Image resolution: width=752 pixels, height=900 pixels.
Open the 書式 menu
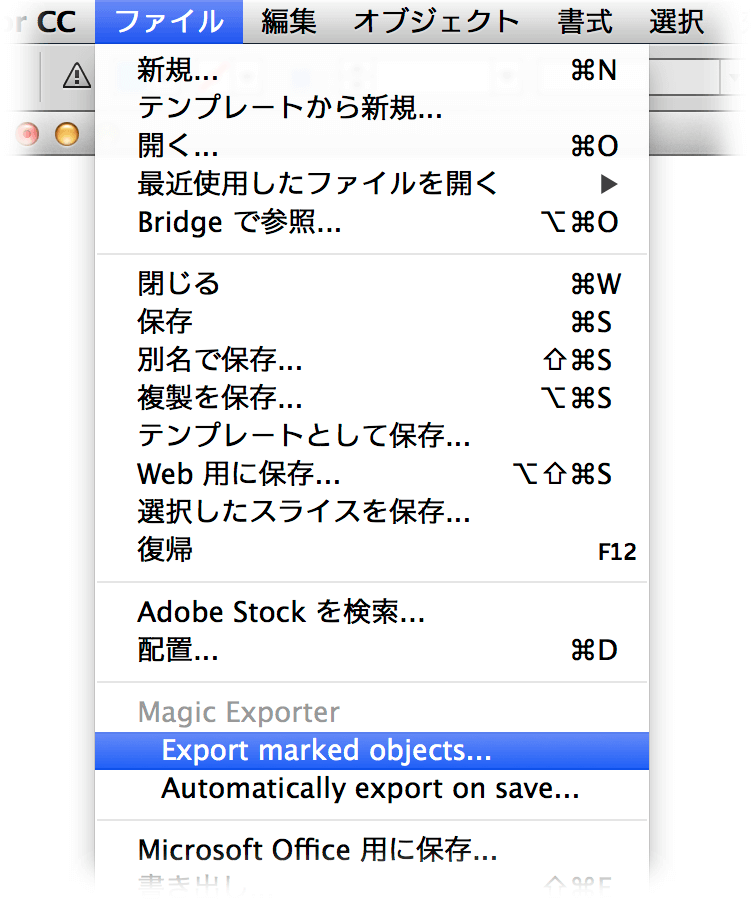[x=585, y=21]
